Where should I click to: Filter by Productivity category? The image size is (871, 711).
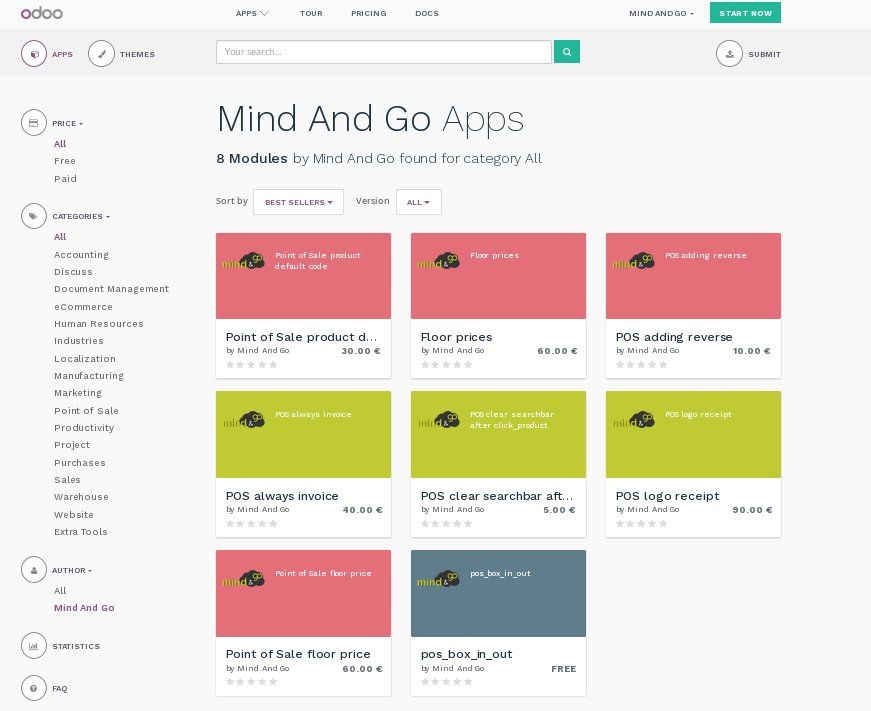[x=84, y=428]
